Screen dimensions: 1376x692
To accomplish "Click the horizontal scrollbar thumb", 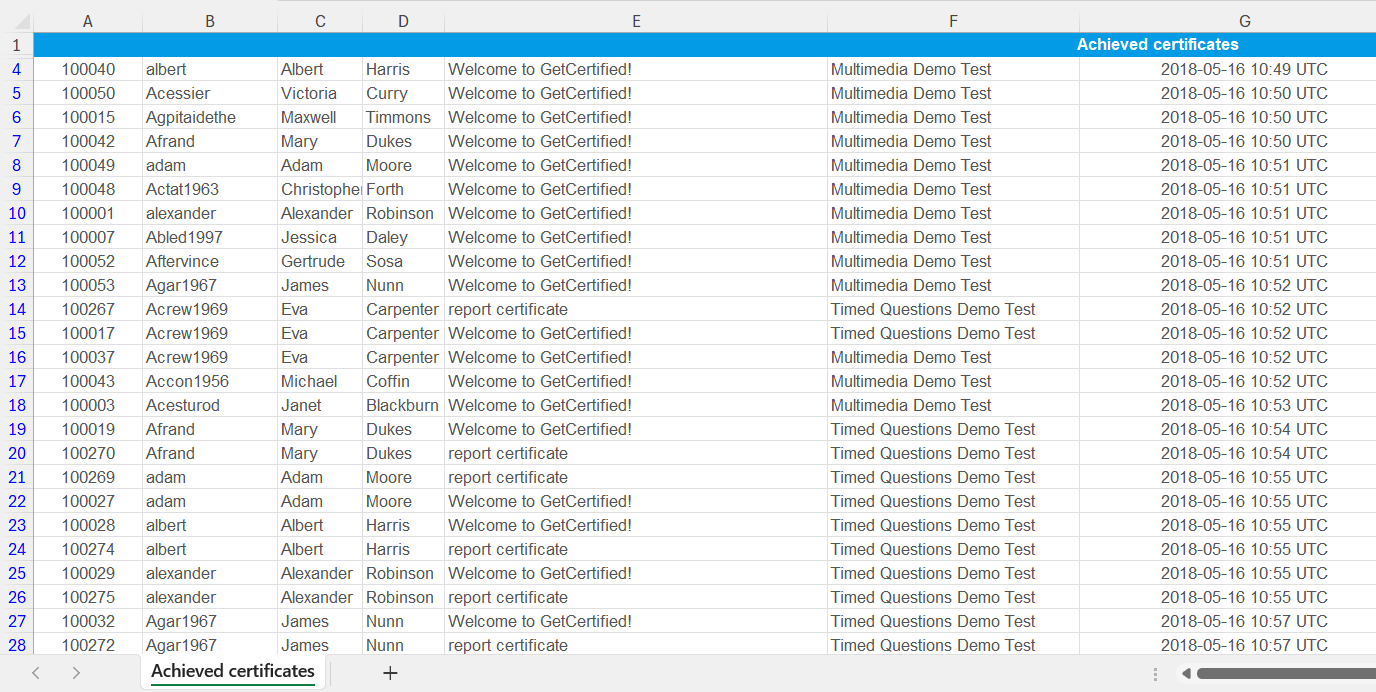I will click(x=1285, y=674).
